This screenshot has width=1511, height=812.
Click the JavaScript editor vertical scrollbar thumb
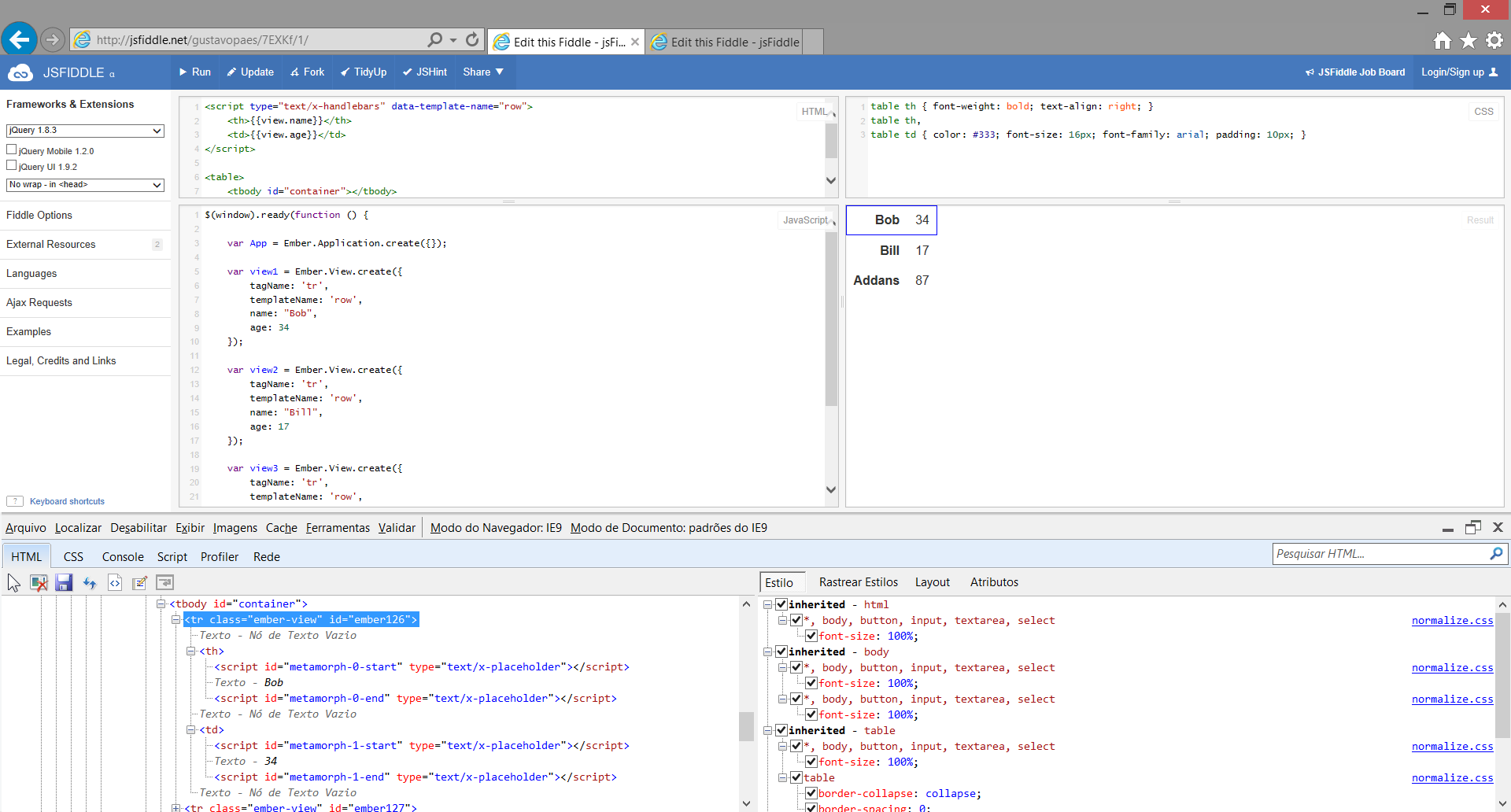(831, 319)
